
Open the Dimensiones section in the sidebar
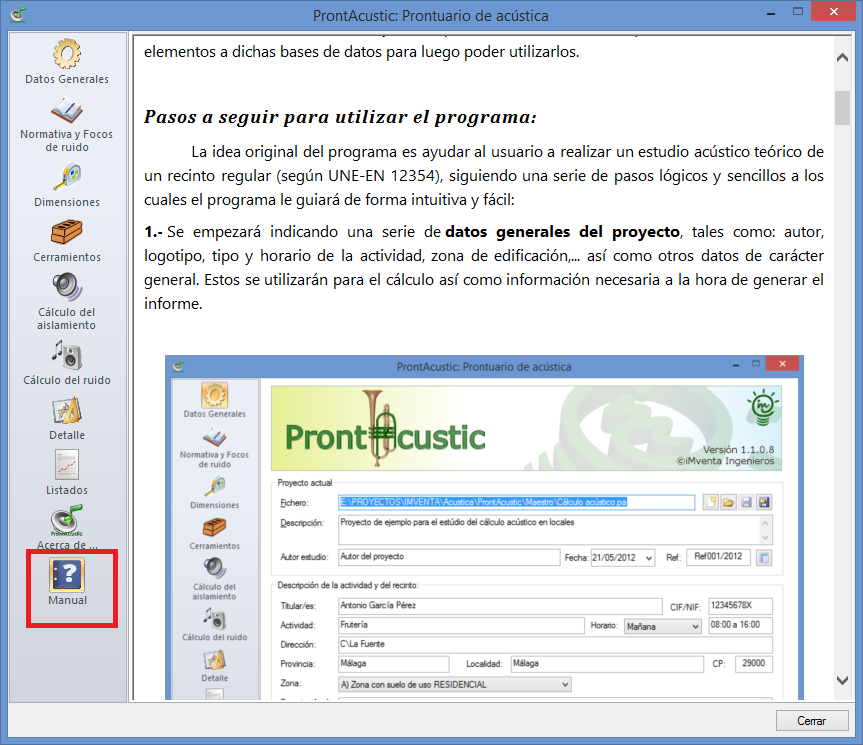click(x=67, y=185)
